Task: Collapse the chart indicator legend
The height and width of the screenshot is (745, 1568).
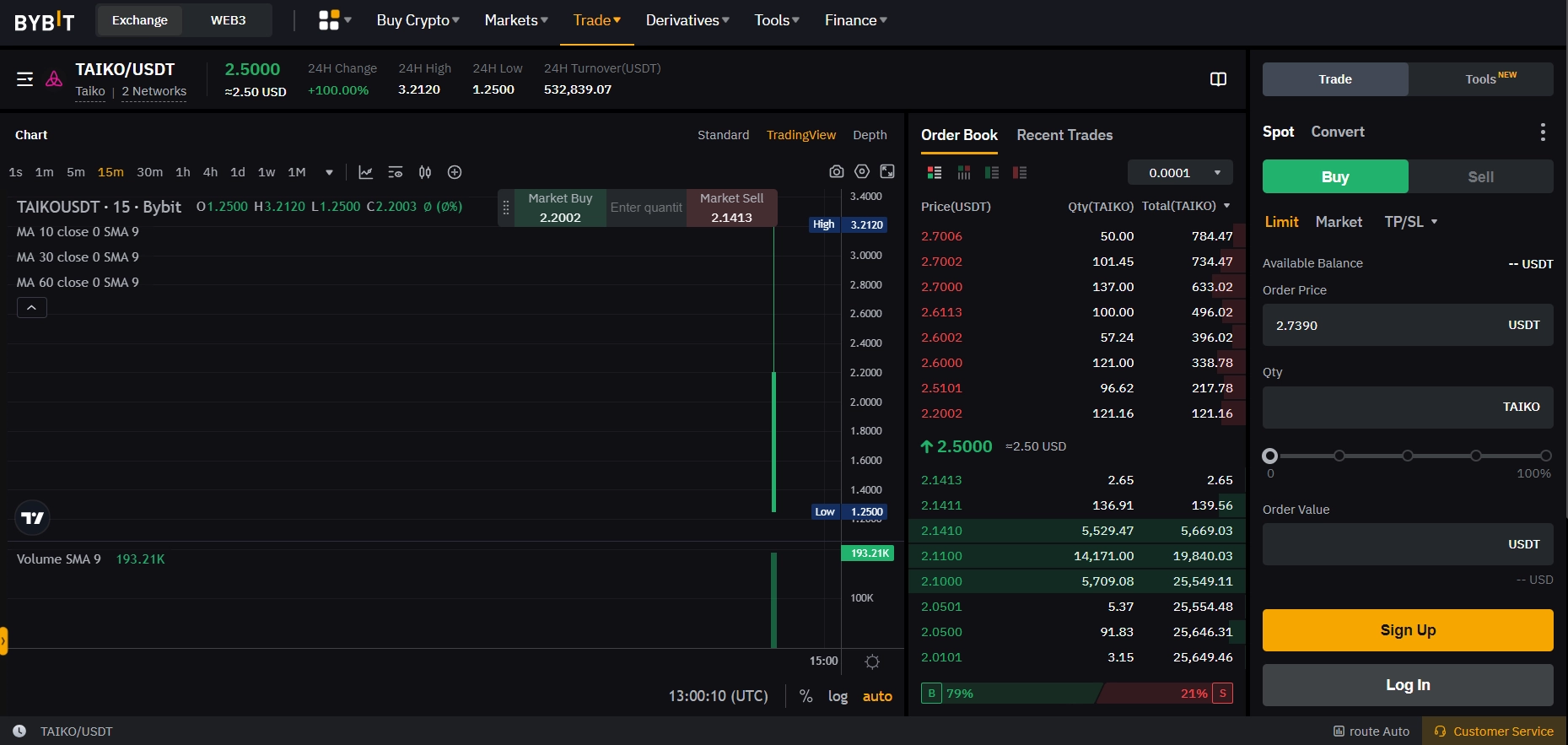Action: 32,308
